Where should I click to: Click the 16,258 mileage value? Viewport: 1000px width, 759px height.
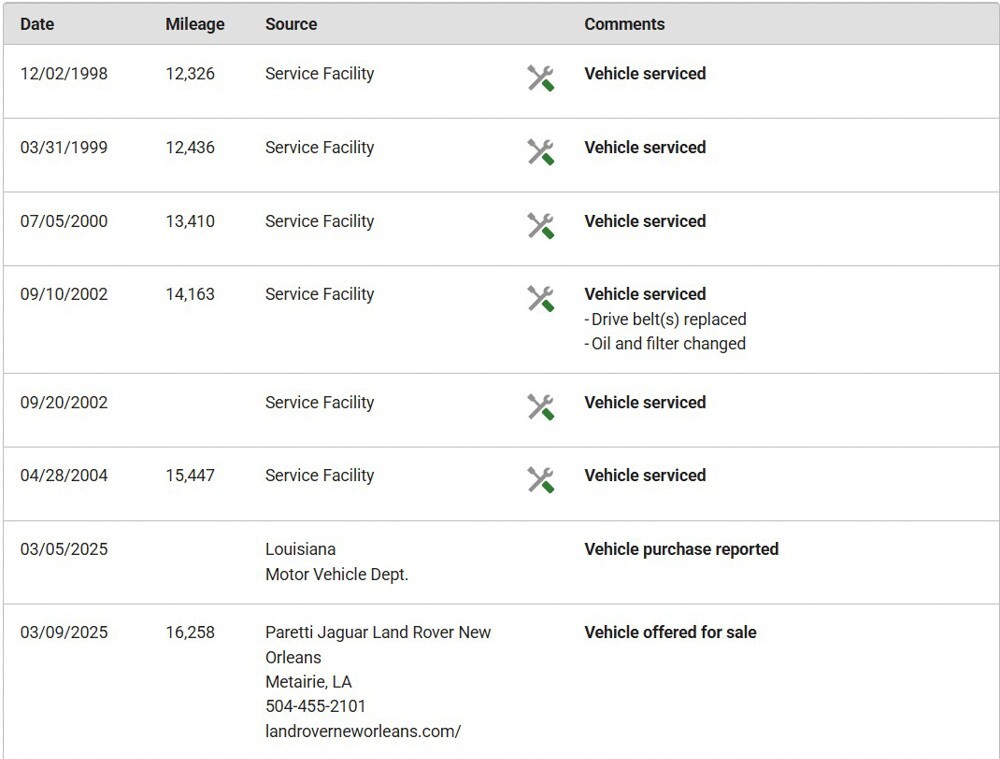tap(190, 632)
